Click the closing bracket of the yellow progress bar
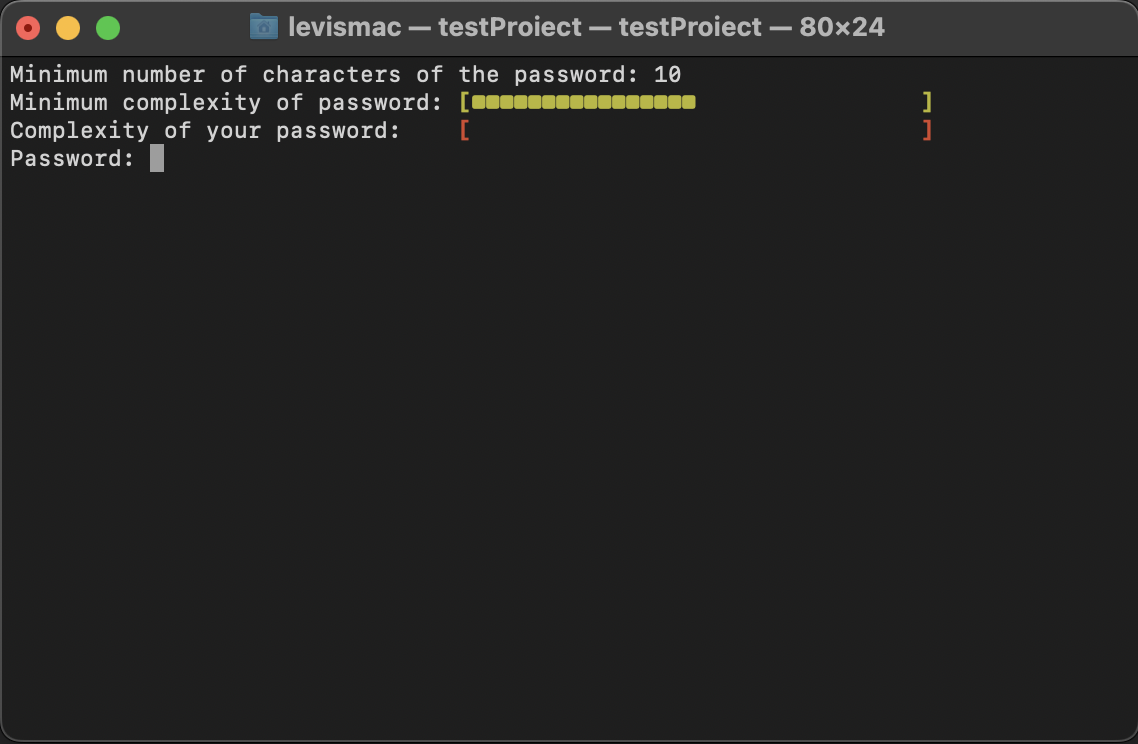Image resolution: width=1138 pixels, height=744 pixels. pos(927,102)
